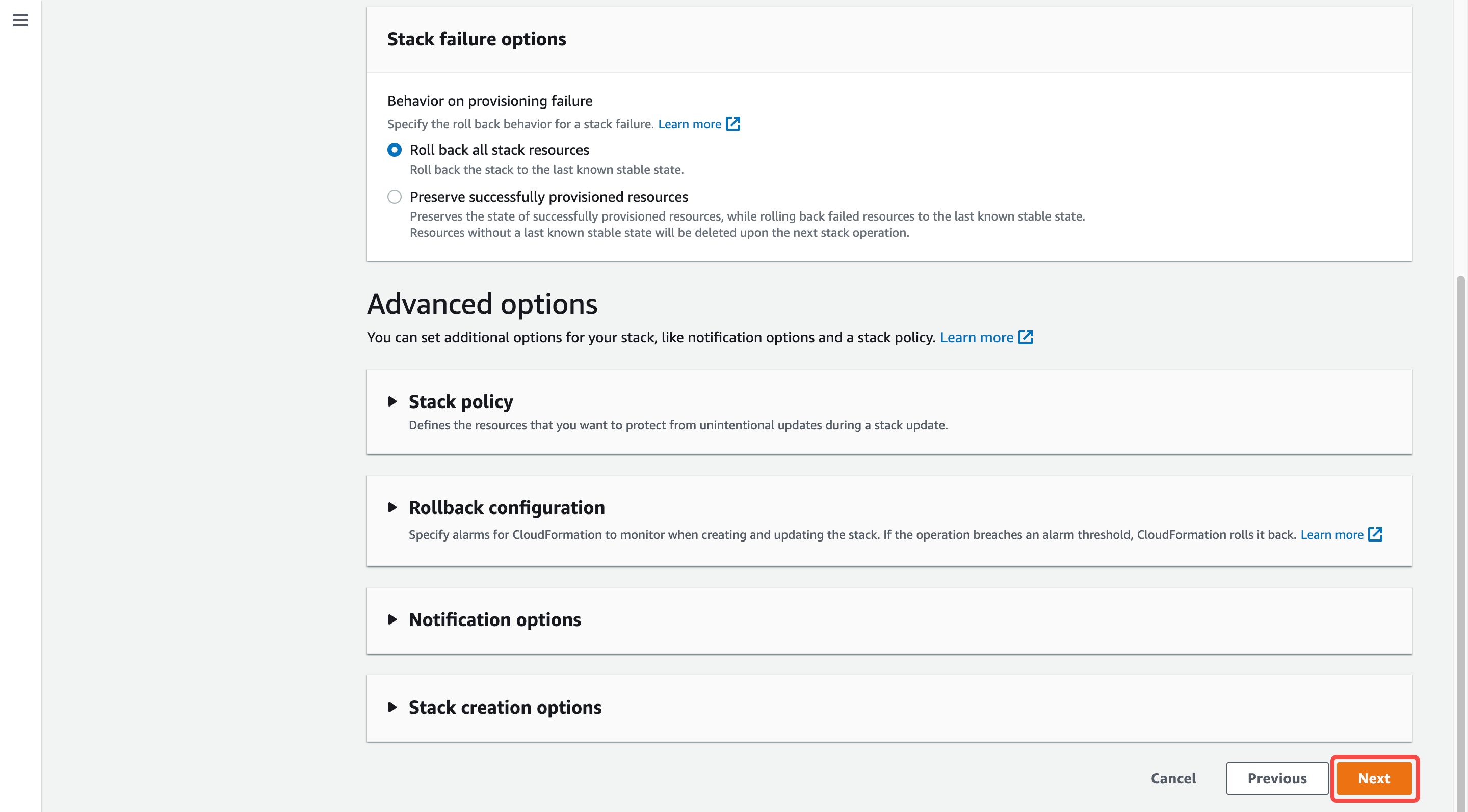Proceed with the orange Next button
Screen dimensions: 1468x812
(x=1374, y=778)
